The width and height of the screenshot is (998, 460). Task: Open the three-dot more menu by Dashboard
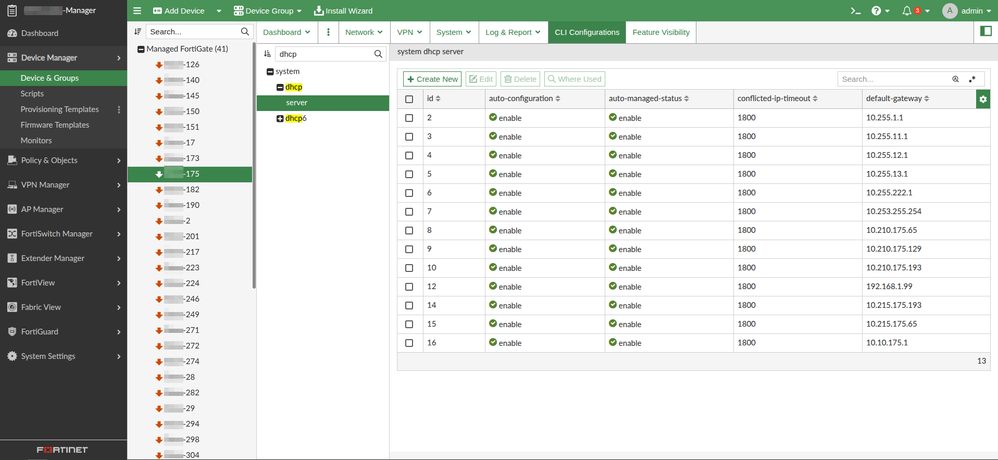328,32
